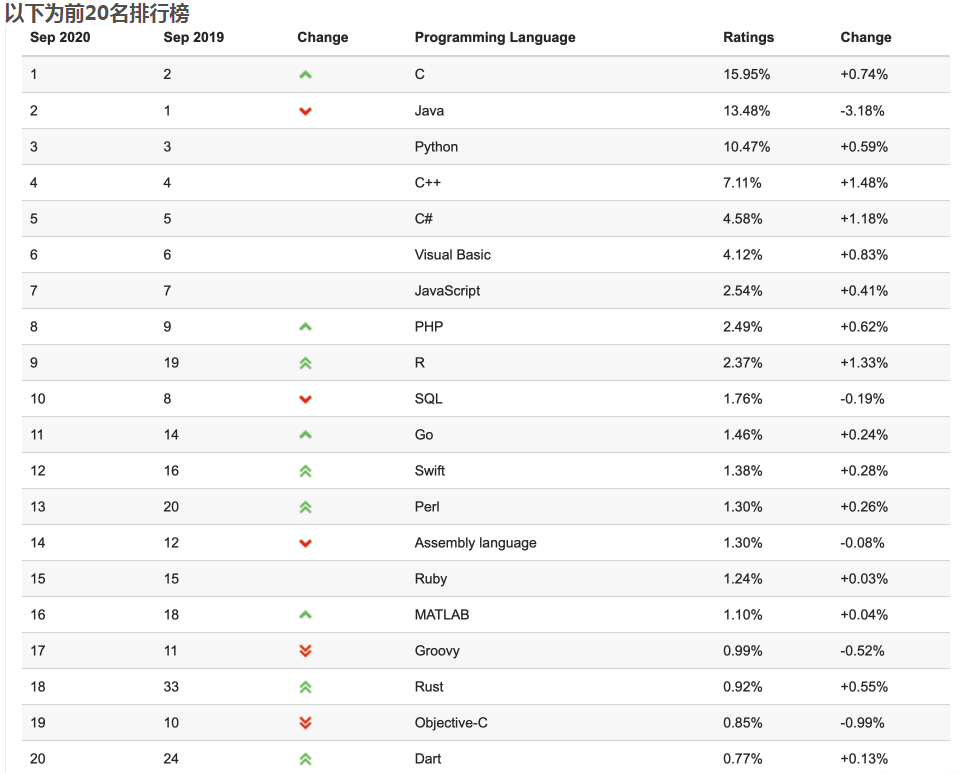Screen dimensions: 966x773
Task: Click the Programming Language column header
Action: click(x=495, y=37)
